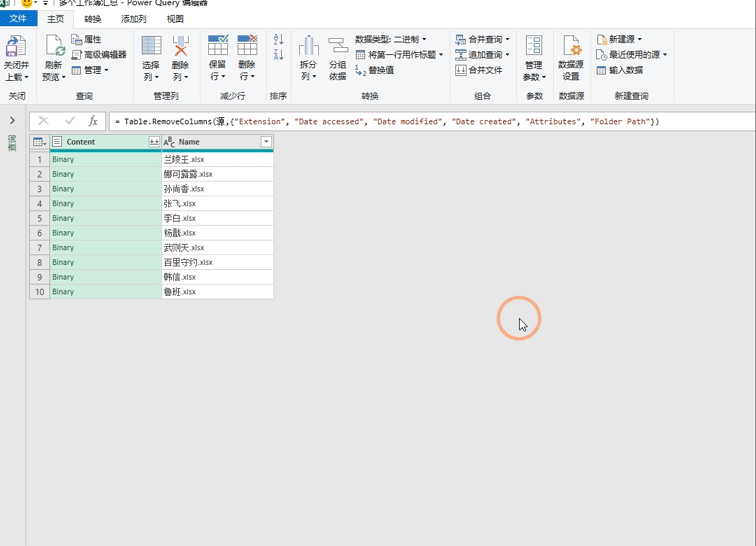Open the Data Type: Binary (数据类型) dropdown
This screenshot has width=756, height=546.
click(391, 39)
